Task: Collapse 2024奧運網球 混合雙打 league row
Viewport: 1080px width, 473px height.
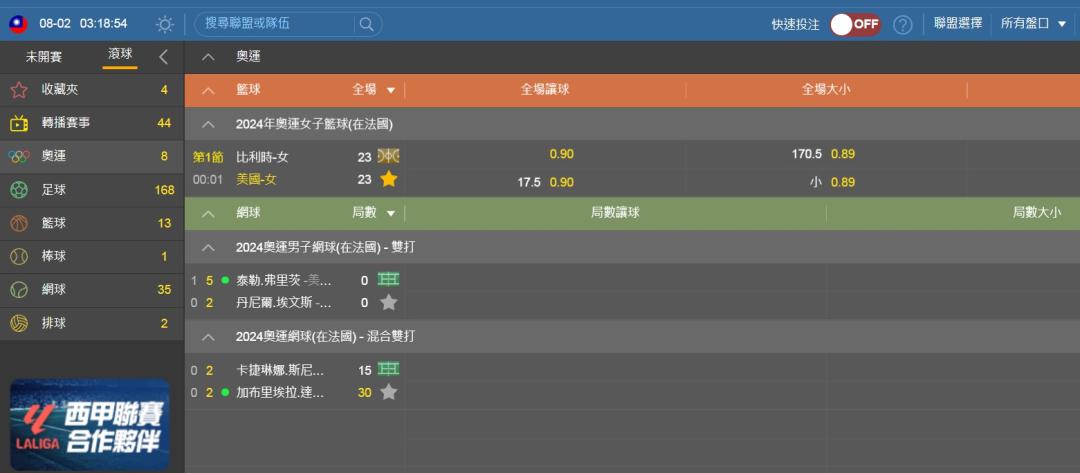Action: [x=208, y=337]
